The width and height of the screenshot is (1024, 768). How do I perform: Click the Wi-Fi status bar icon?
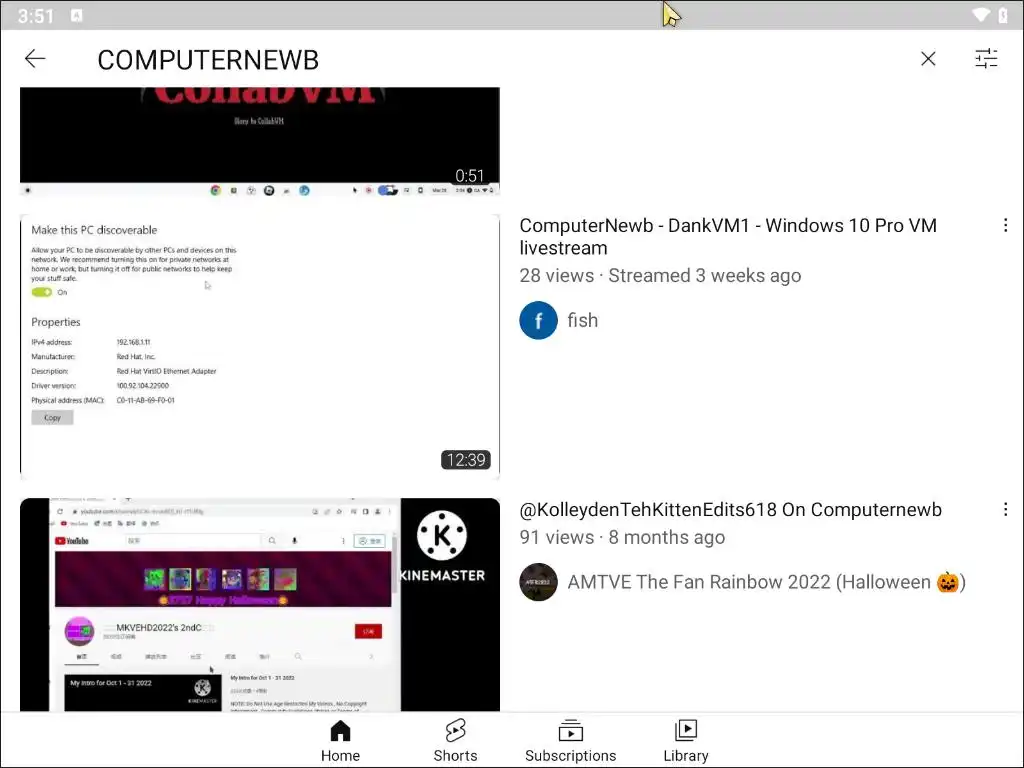pyautogui.click(x=980, y=14)
